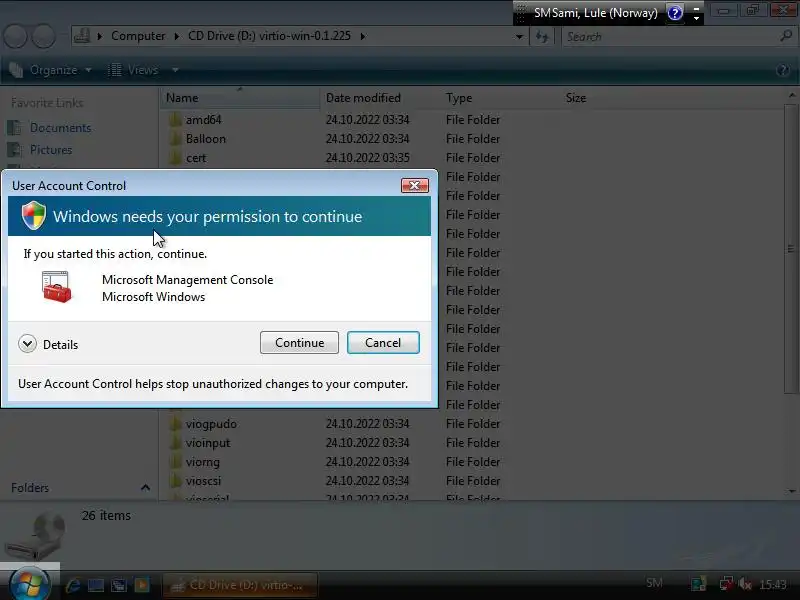This screenshot has height=600, width=800.
Task: Open the Windows Start orb
Action: (30, 583)
